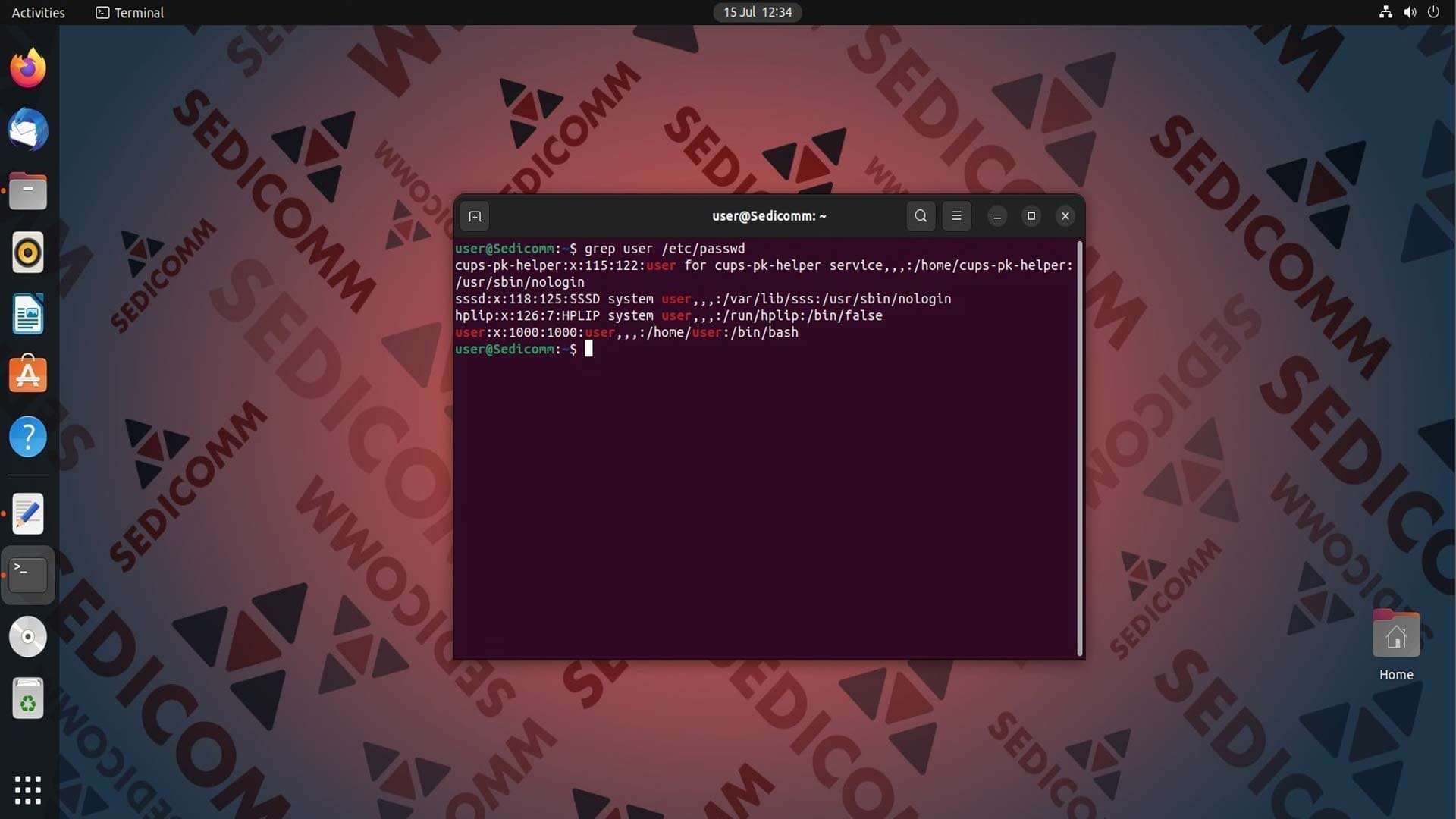
Task: Open the search in Terminal header
Action: click(921, 216)
